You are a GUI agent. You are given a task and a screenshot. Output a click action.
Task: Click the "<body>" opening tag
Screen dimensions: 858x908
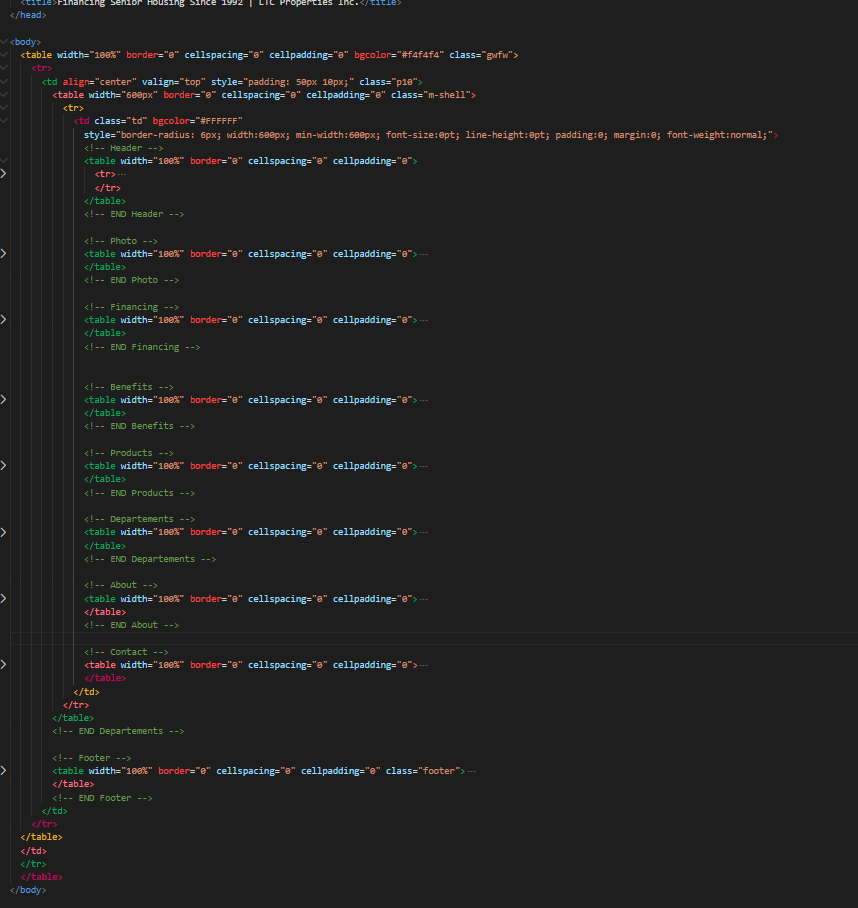[x=25, y=42]
